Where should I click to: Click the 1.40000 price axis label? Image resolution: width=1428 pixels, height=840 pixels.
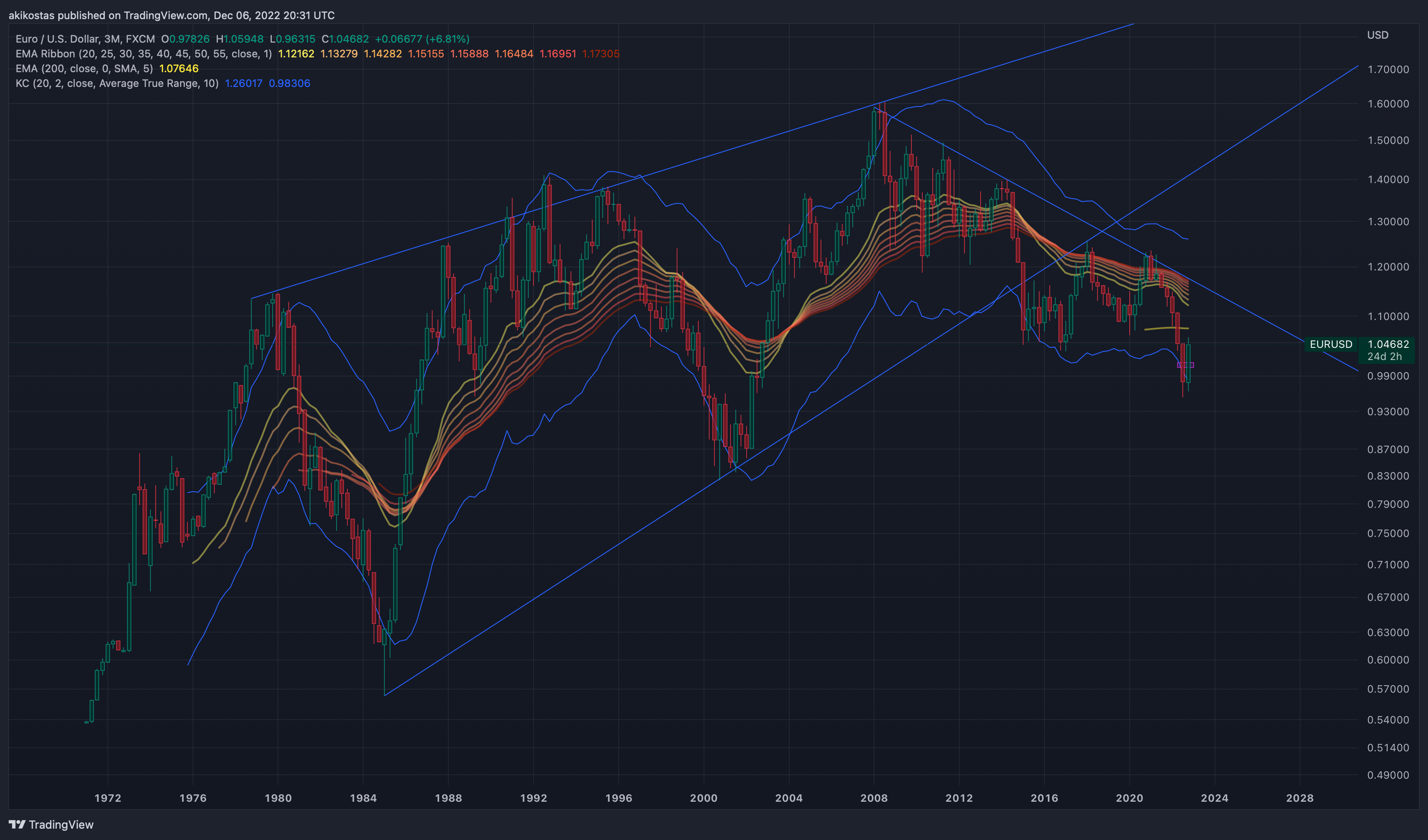tap(1388, 180)
